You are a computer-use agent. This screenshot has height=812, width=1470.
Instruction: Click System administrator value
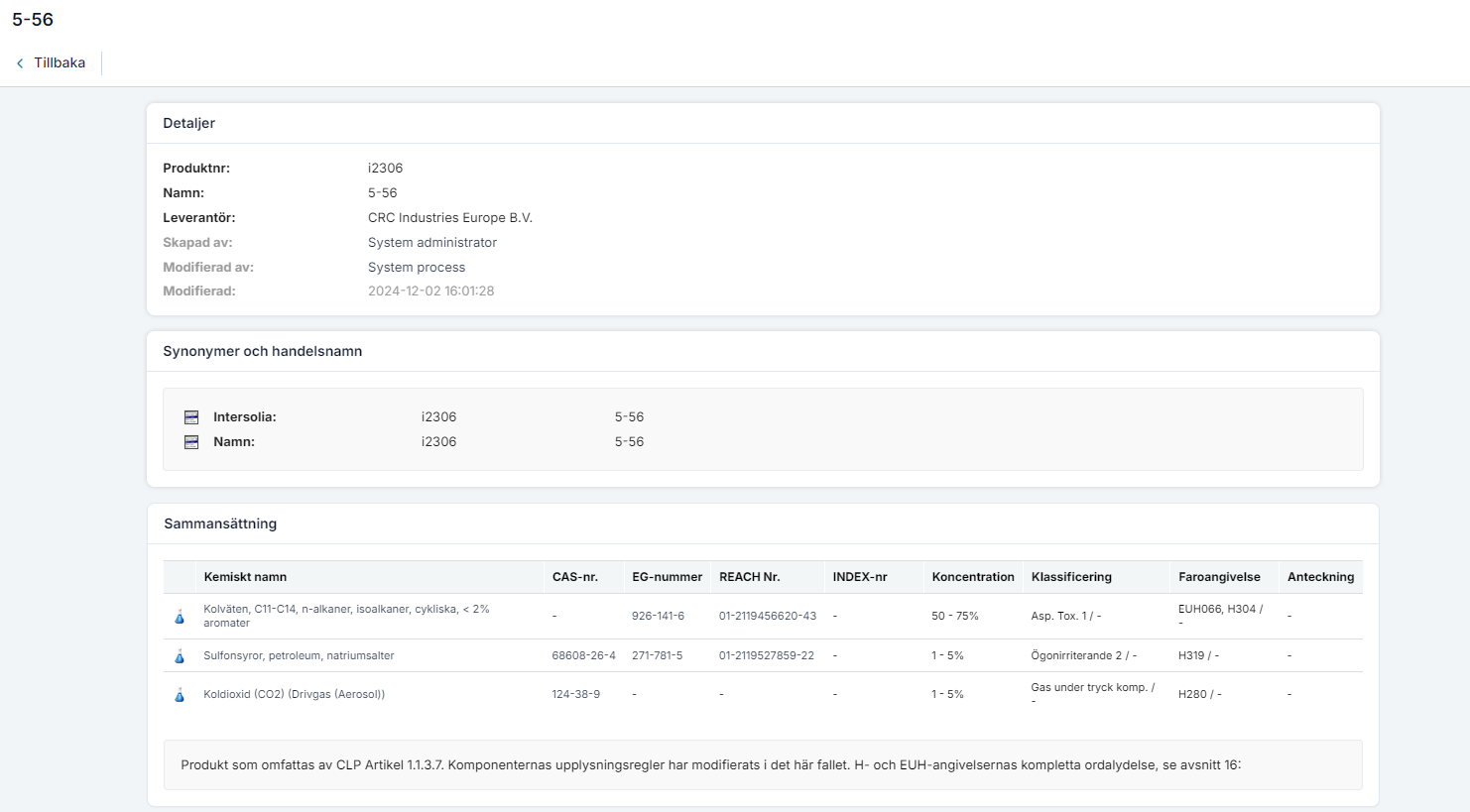click(x=432, y=243)
